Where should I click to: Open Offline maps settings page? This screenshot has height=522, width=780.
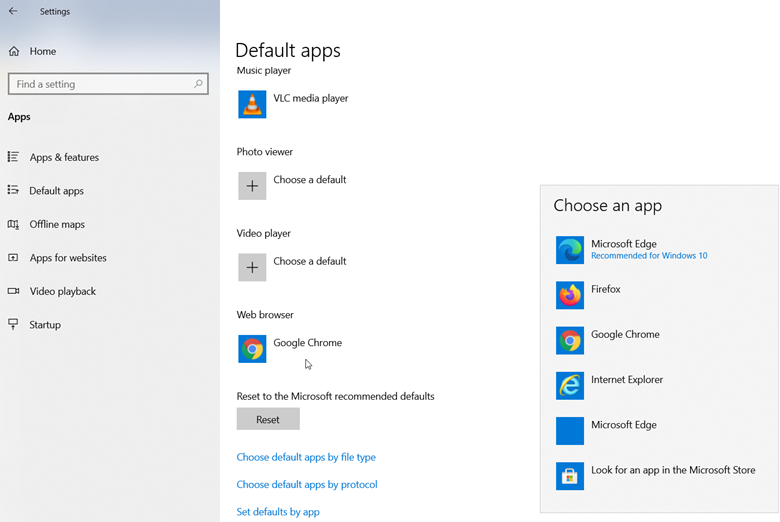coord(57,224)
